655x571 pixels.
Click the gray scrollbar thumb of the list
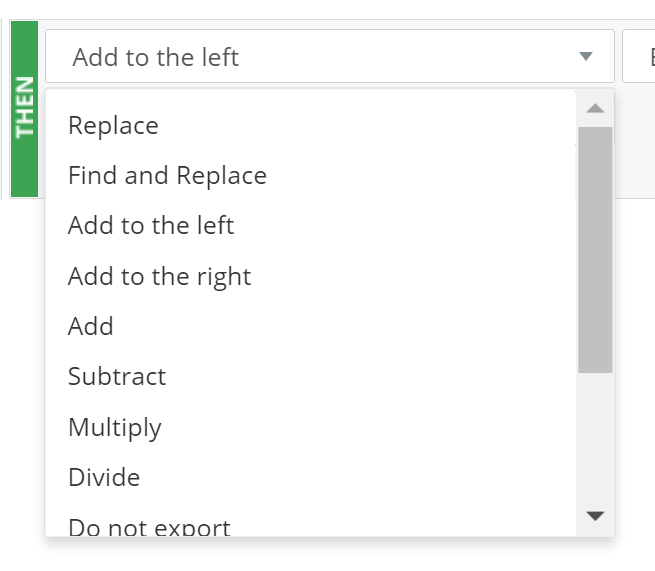[x=595, y=250]
